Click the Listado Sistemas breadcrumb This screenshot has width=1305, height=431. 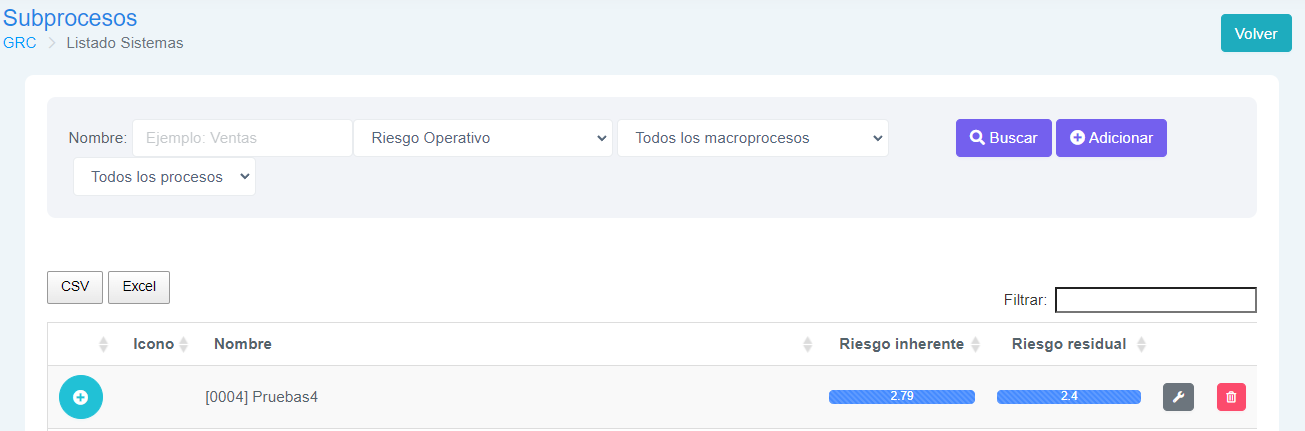(x=125, y=43)
